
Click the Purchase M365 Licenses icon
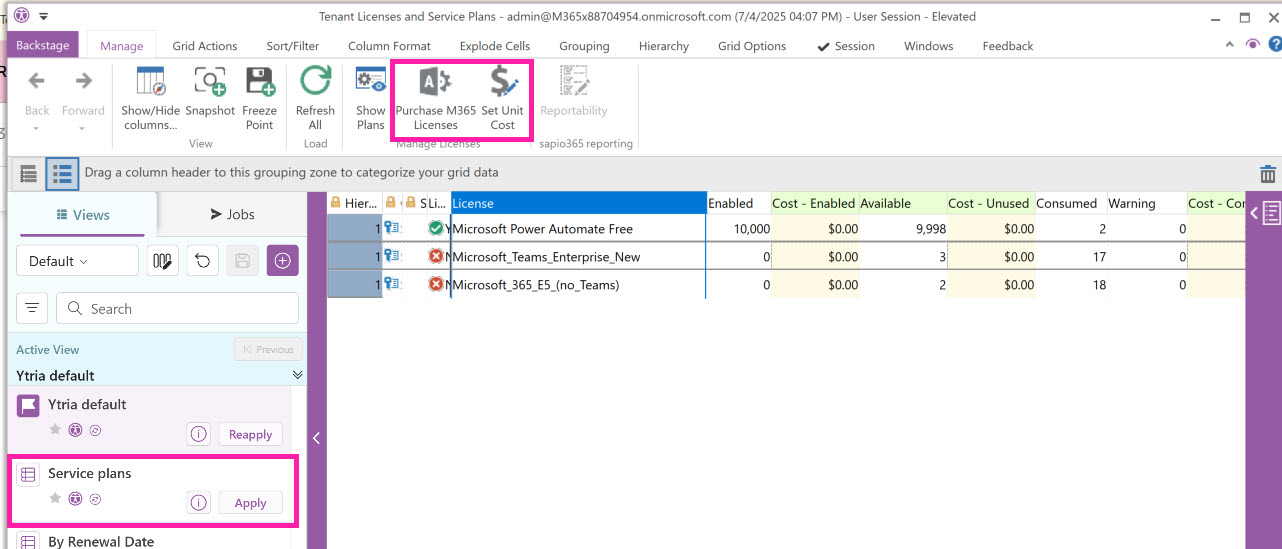[x=435, y=98]
